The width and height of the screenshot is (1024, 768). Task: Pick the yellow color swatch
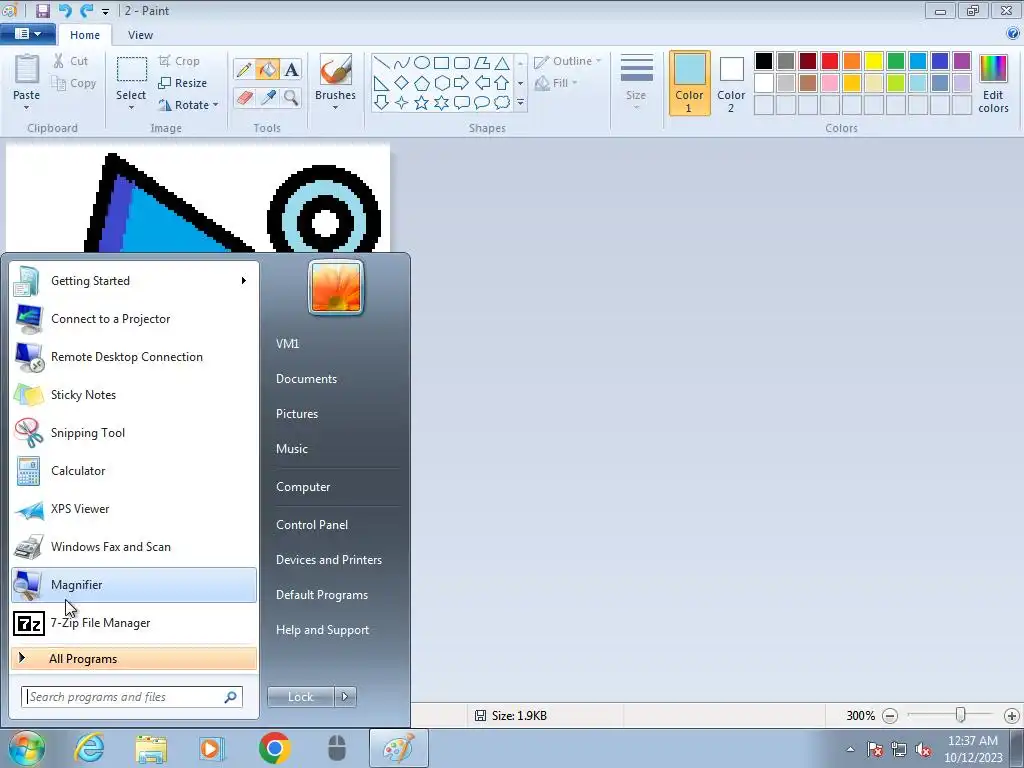[x=874, y=61]
